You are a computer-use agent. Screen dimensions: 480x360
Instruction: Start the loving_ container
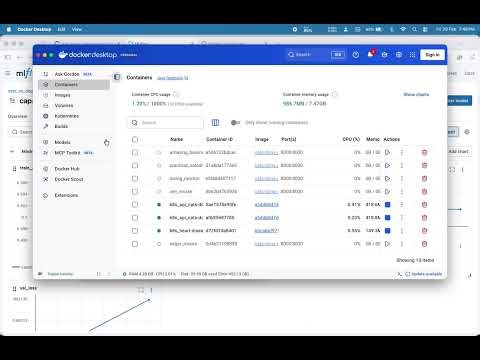coord(387,178)
